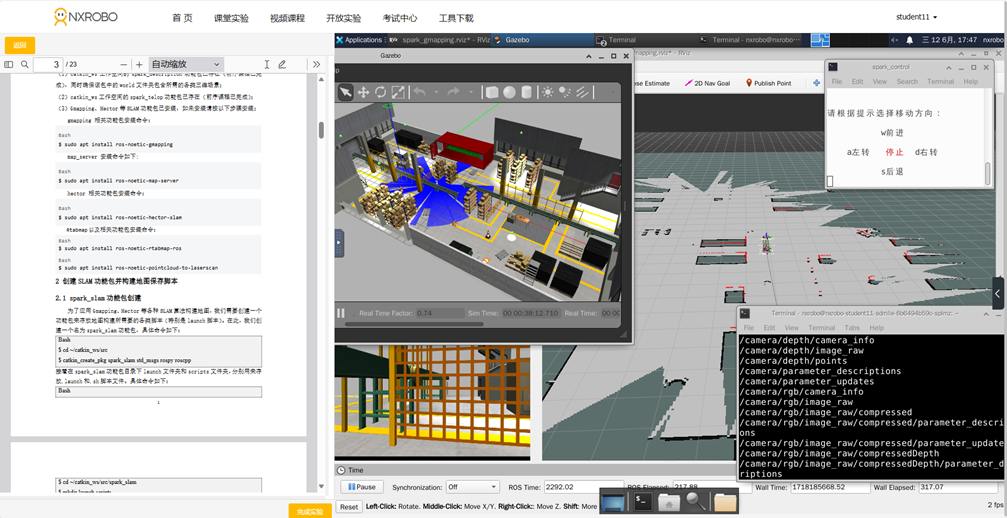Insert a sphere shape in Gazebo

pyautogui.click(x=509, y=92)
